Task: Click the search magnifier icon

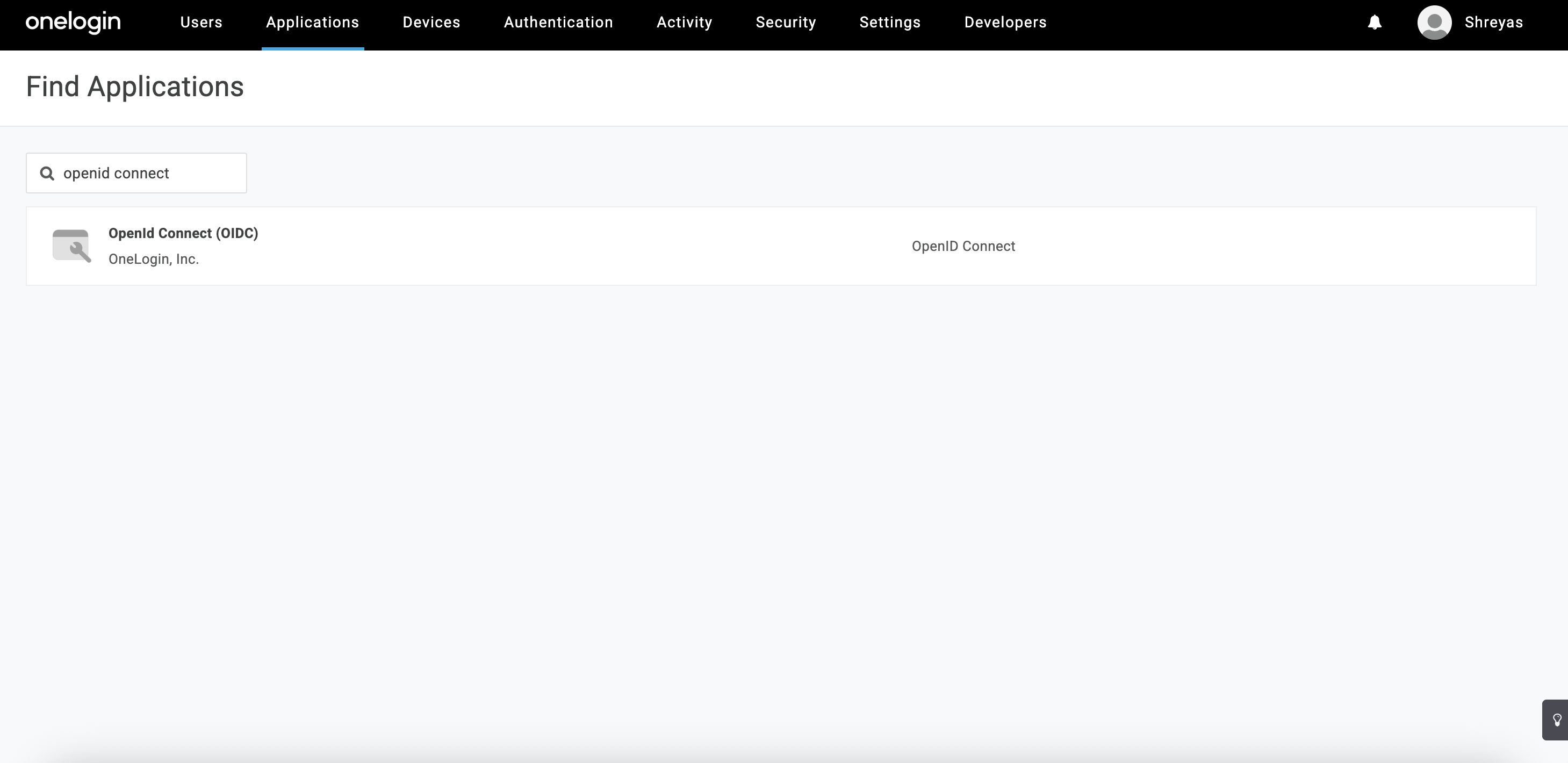Action: pos(47,174)
